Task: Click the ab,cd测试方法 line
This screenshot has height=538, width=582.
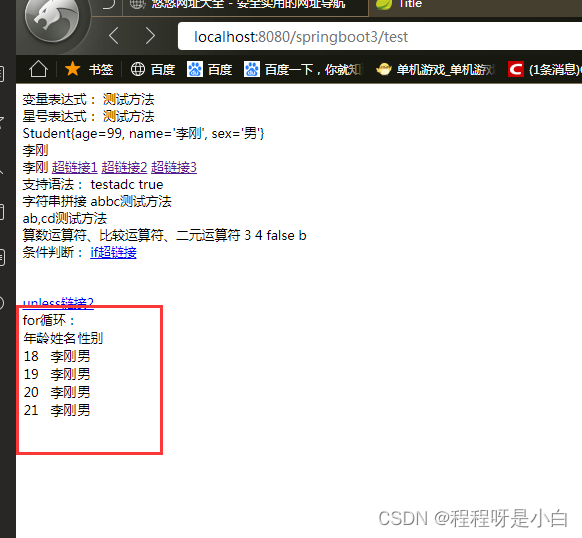Action: (65, 218)
